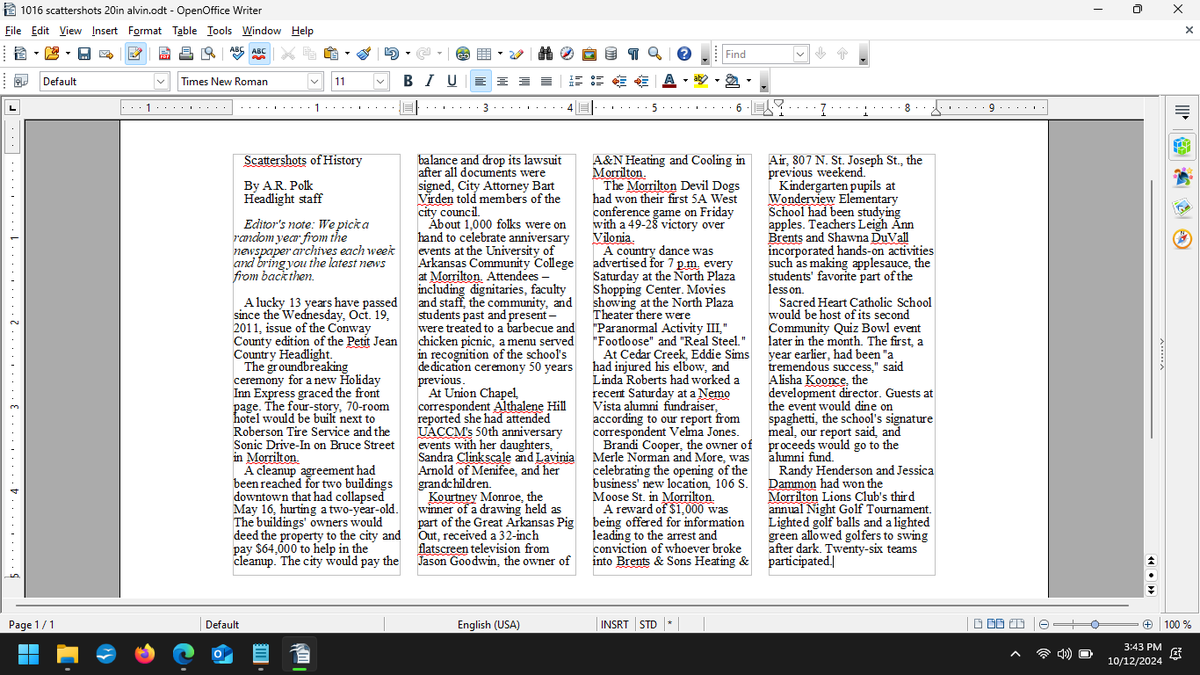Click the STD selection mode button
Image resolution: width=1200 pixels, height=675 pixels.
648,625
